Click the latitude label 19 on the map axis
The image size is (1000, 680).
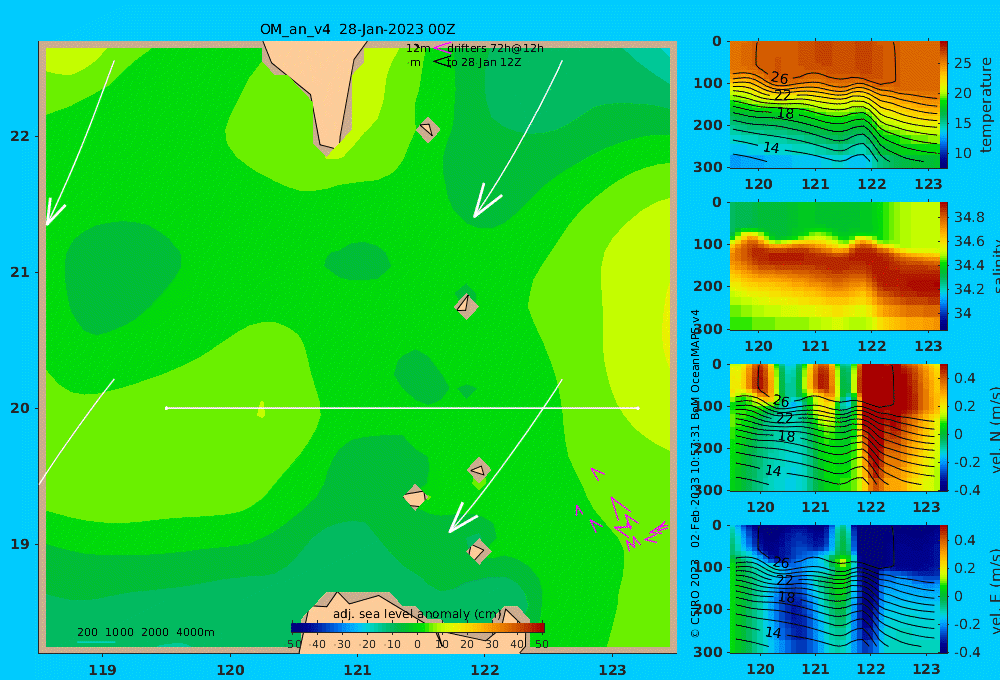20,544
